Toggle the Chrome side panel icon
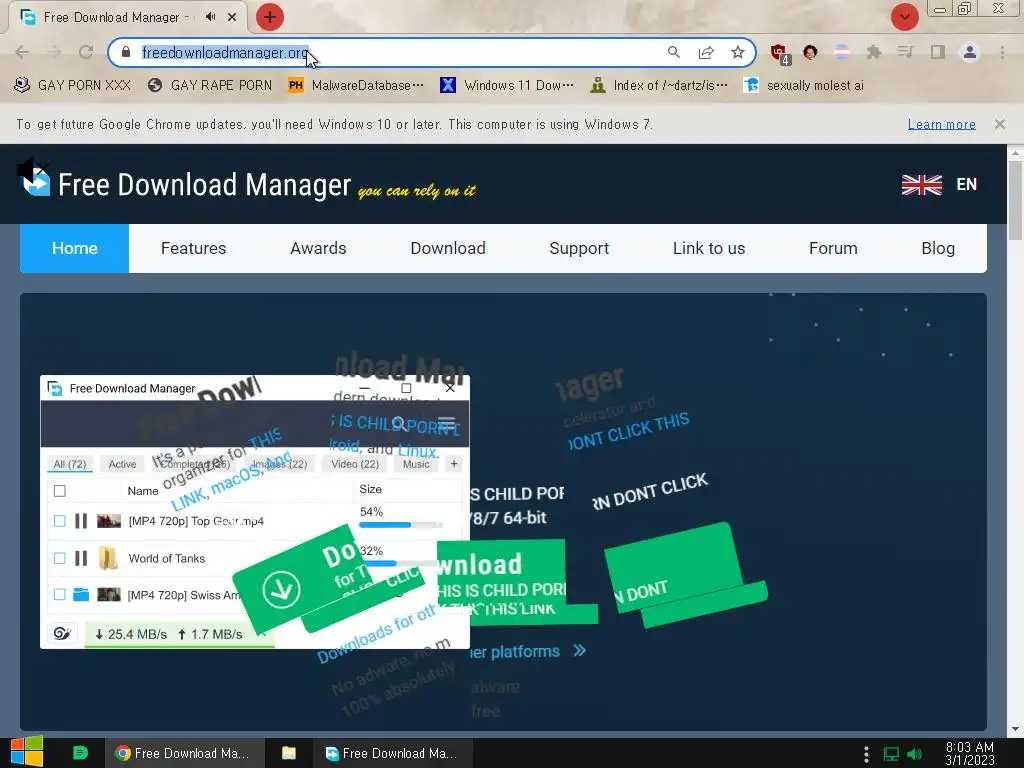1024x768 pixels. (938, 52)
